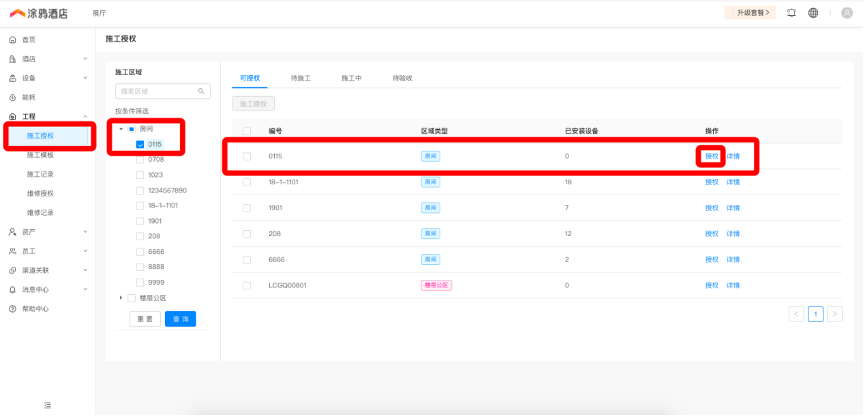864x416 pixels.
Task: Open the notification bell icon
Action: [x=792, y=13]
